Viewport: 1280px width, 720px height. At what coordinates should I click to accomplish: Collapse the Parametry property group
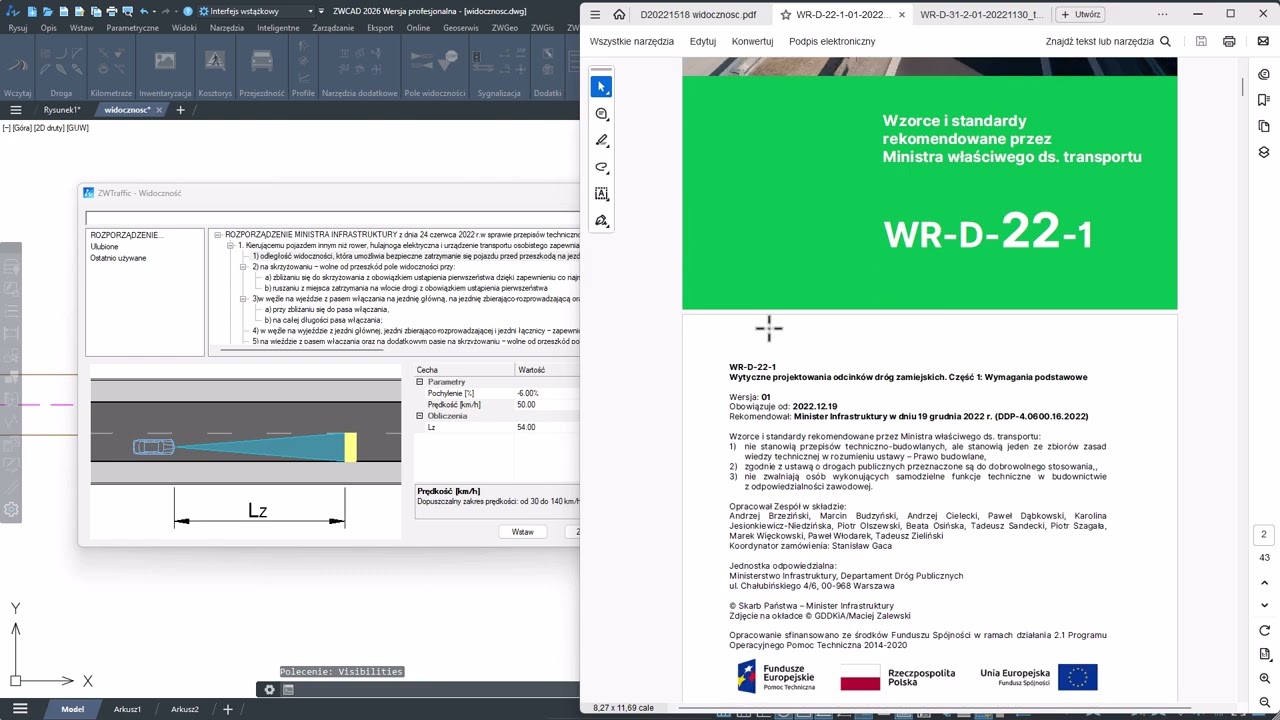420,382
